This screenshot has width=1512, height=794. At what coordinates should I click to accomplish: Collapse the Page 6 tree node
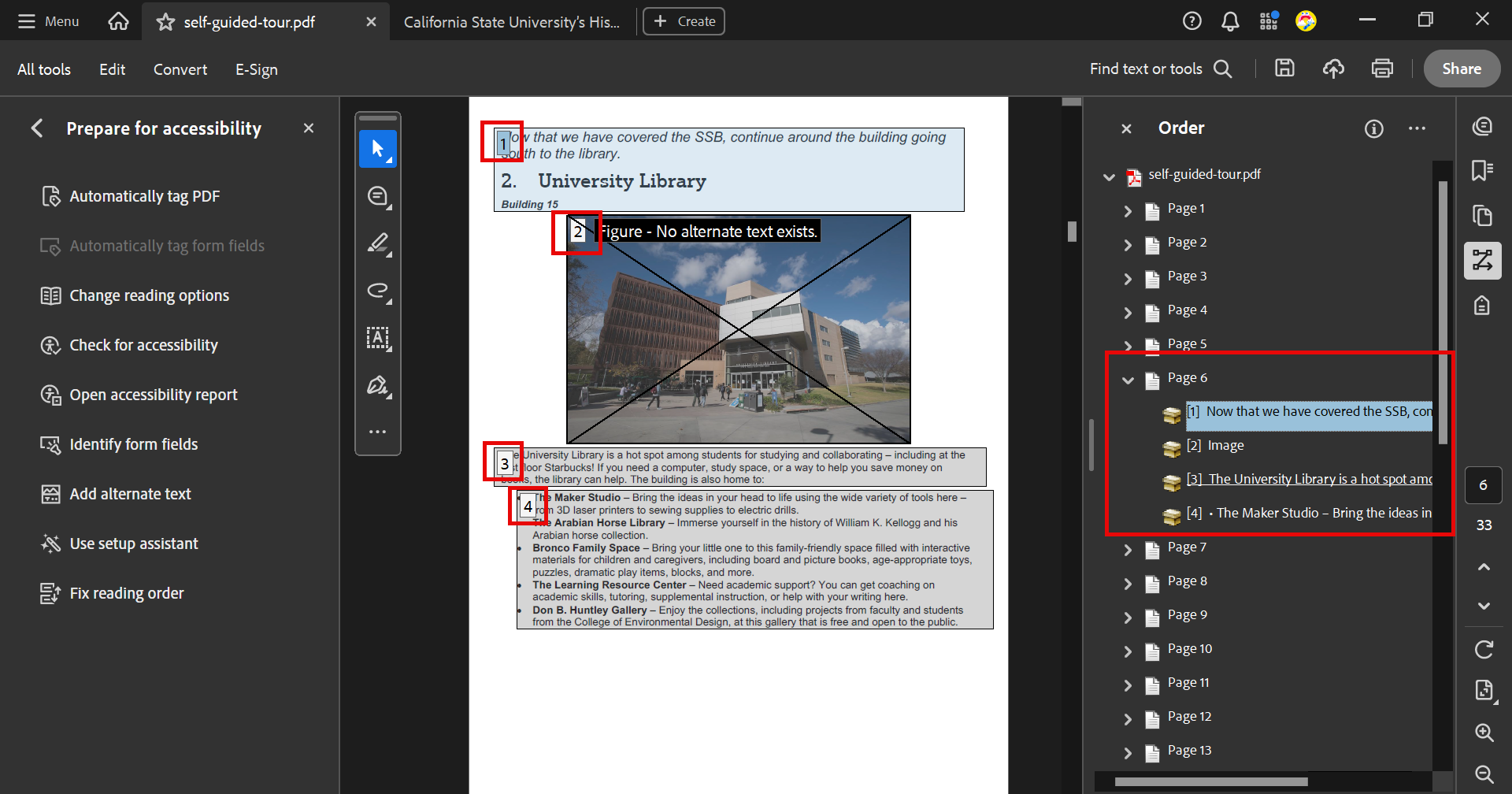[1128, 380]
